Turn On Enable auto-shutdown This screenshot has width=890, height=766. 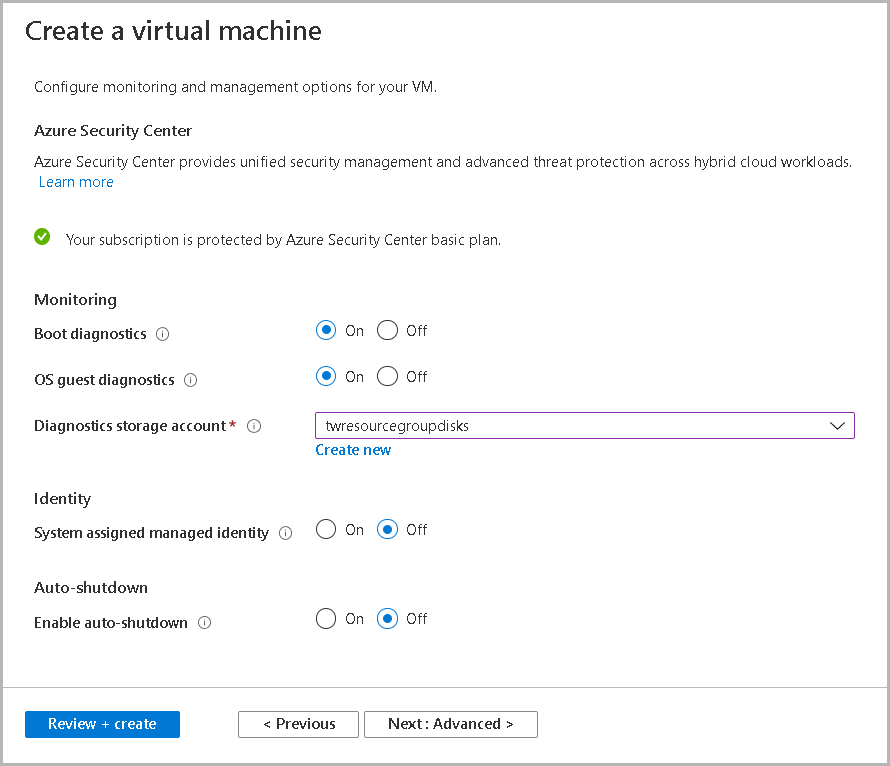(x=326, y=618)
